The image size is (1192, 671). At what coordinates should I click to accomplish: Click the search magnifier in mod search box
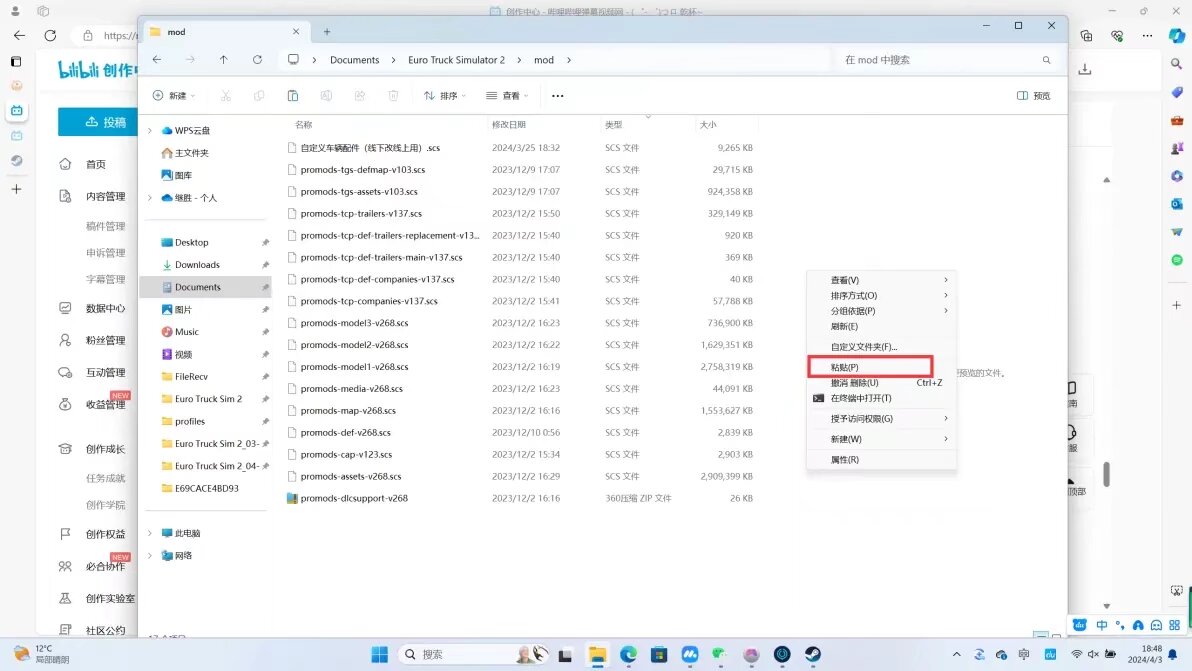pyautogui.click(x=1046, y=60)
